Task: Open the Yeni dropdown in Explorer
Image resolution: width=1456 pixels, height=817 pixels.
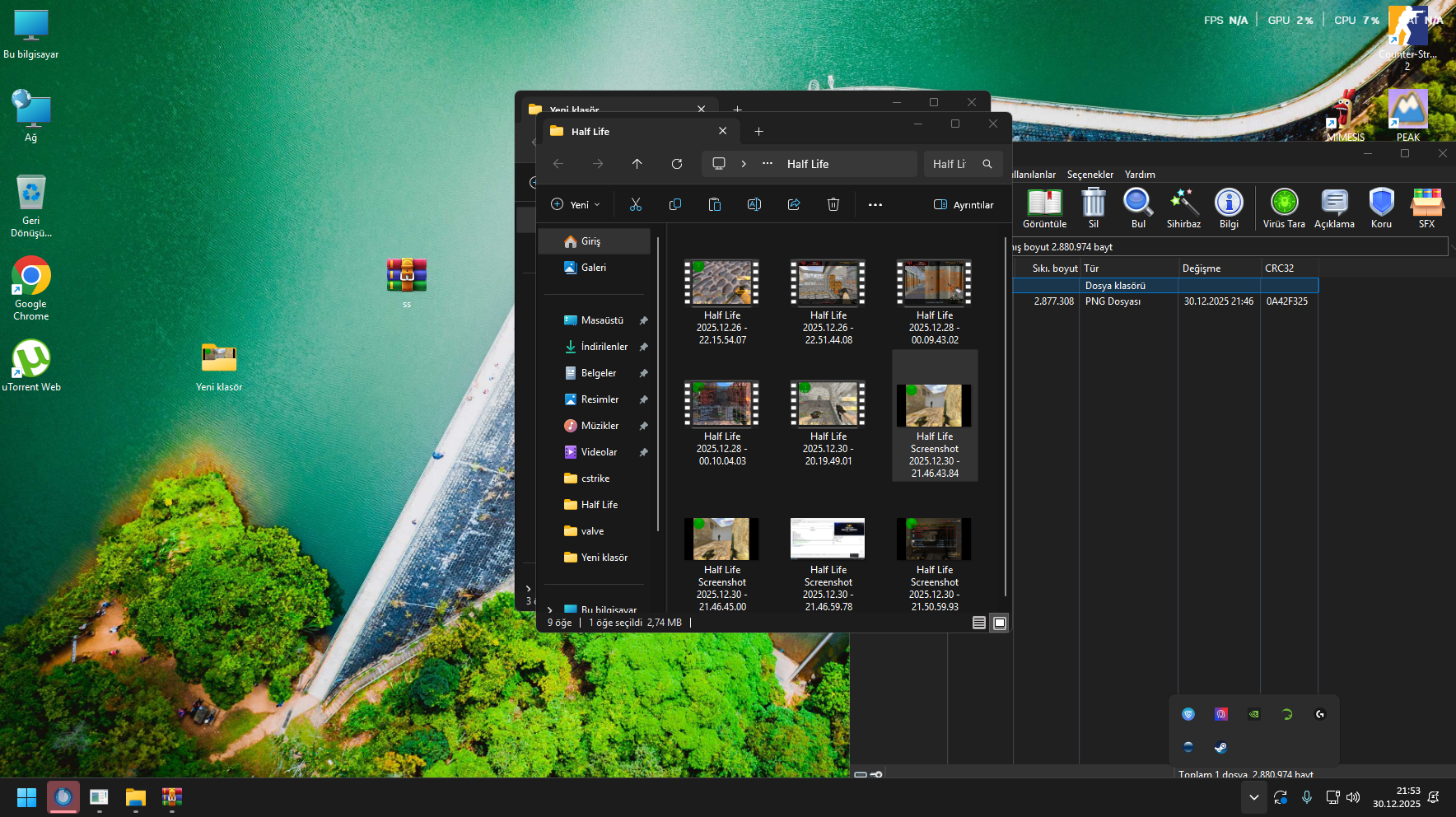Action: pyautogui.click(x=576, y=205)
